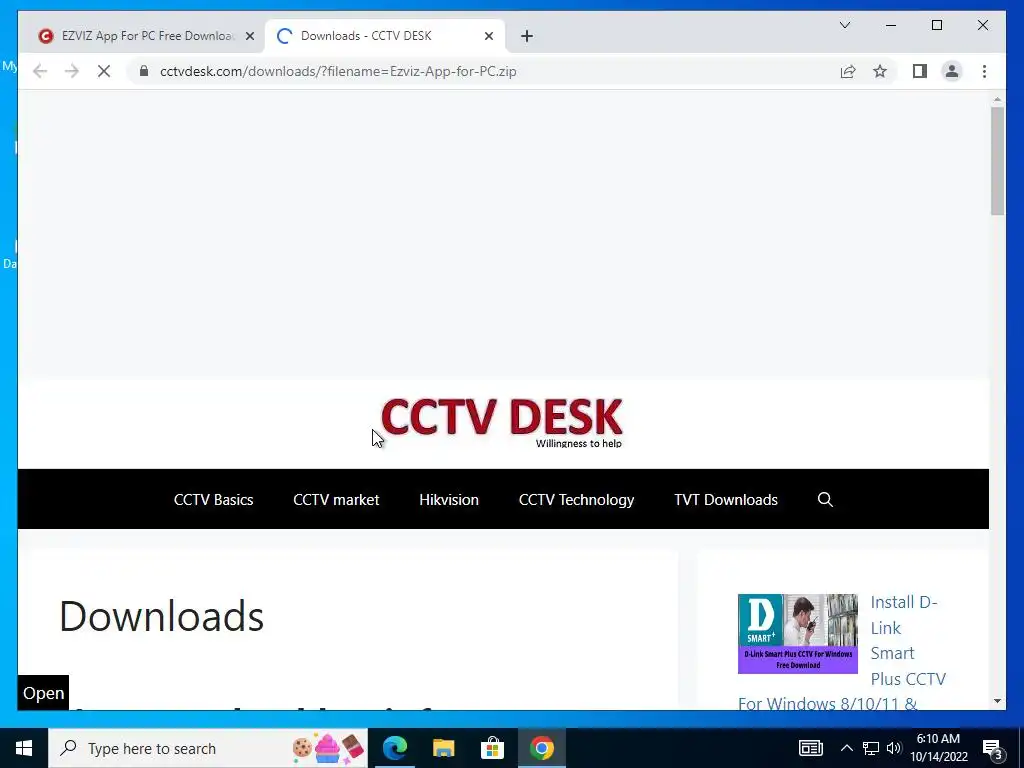Open volume control tray icon
1024x768 pixels.
tap(894, 748)
